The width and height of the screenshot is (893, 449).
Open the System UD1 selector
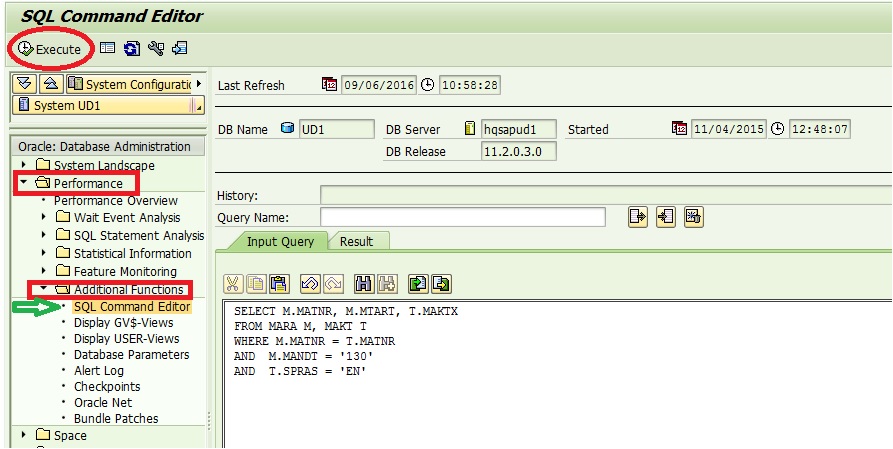108,105
